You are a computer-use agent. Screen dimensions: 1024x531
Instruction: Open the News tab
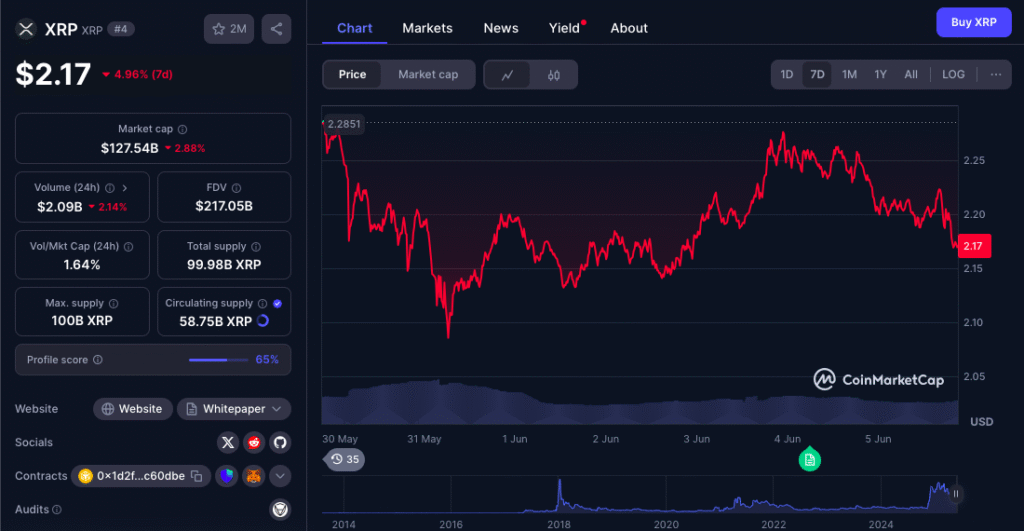pyautogui.click(x=501, y=28)
